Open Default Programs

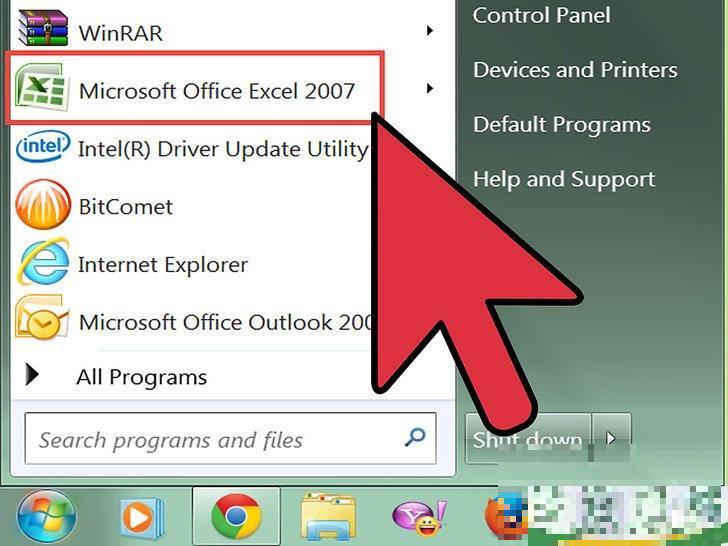(562, 124)
